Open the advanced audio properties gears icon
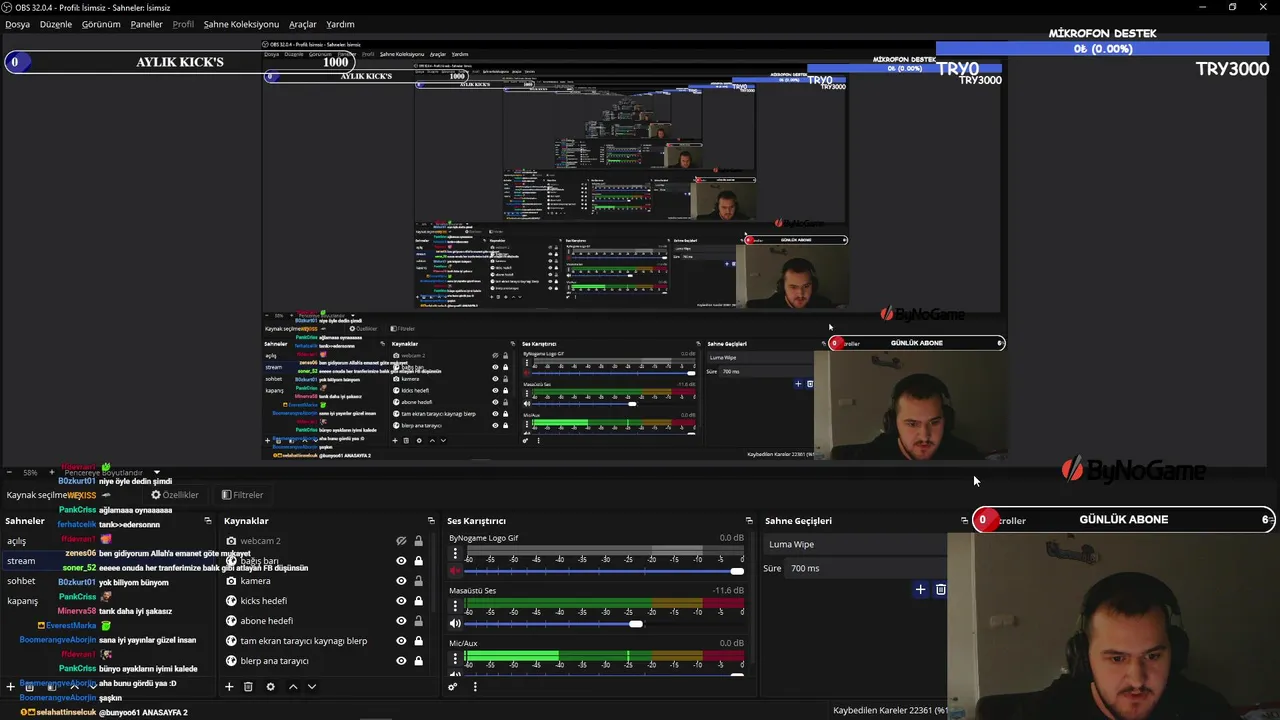1280x720 pixels. 453,686
